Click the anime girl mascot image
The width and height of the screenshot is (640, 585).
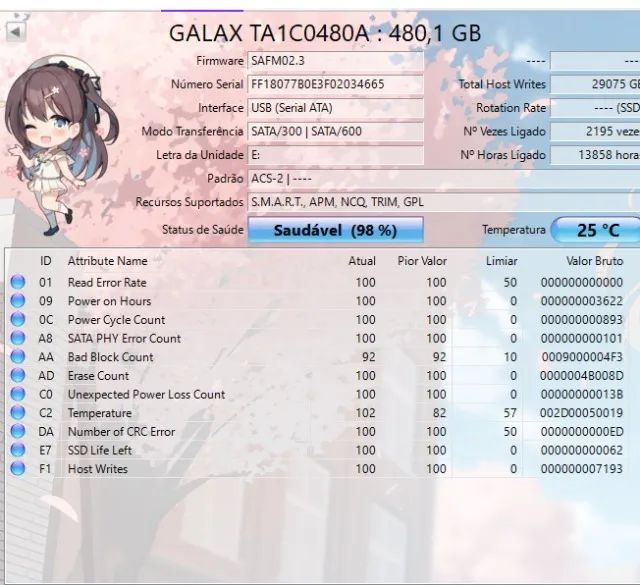61,147
